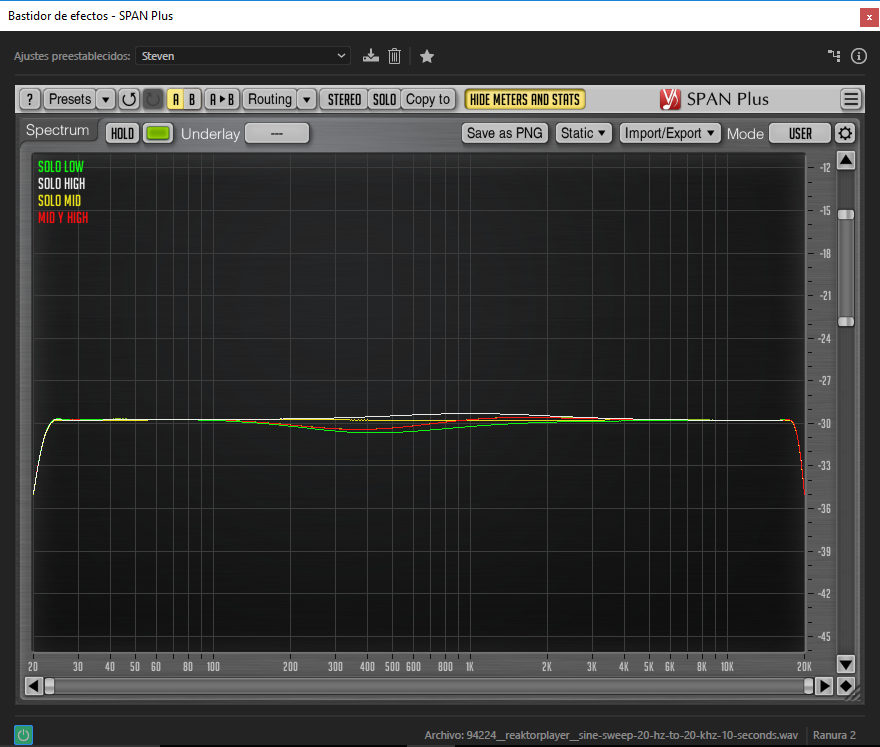
Task: Open the help question mark button
Action: (x=30, y=99)
